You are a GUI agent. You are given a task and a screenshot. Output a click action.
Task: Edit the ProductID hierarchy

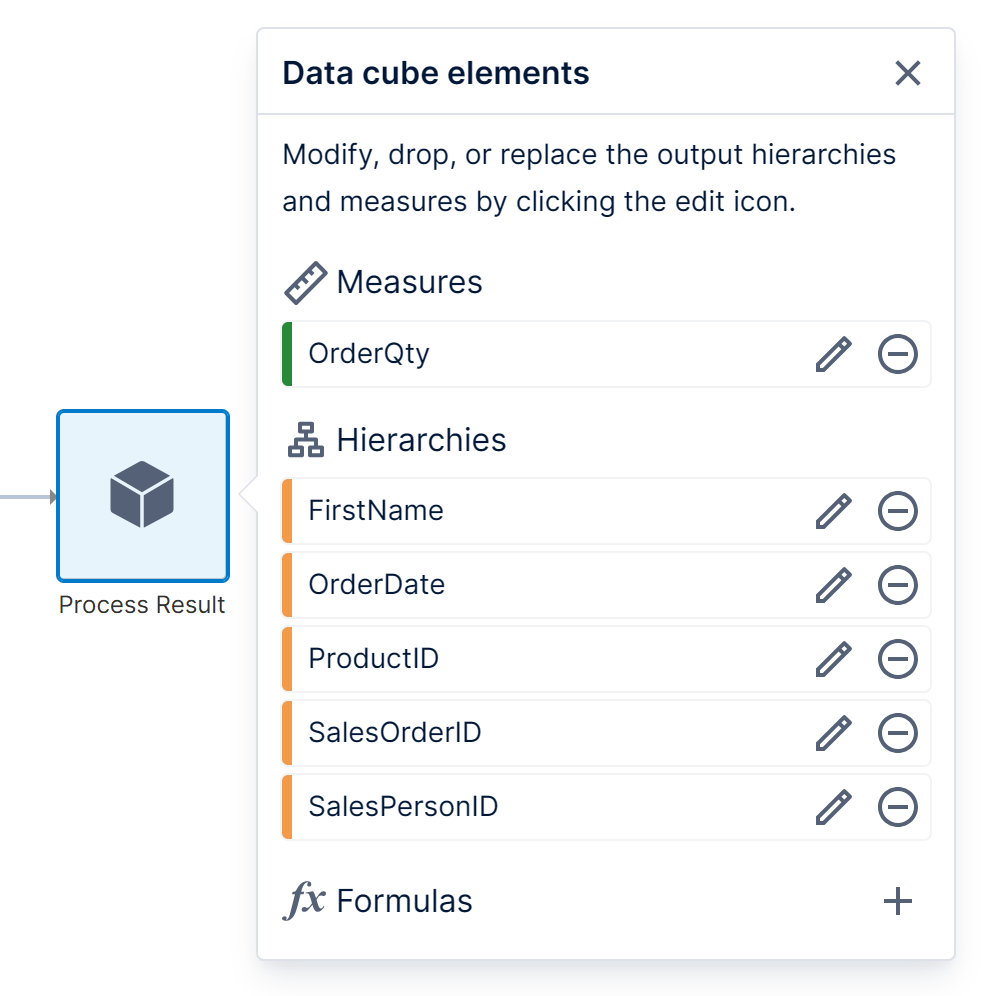tap(833, 659)
